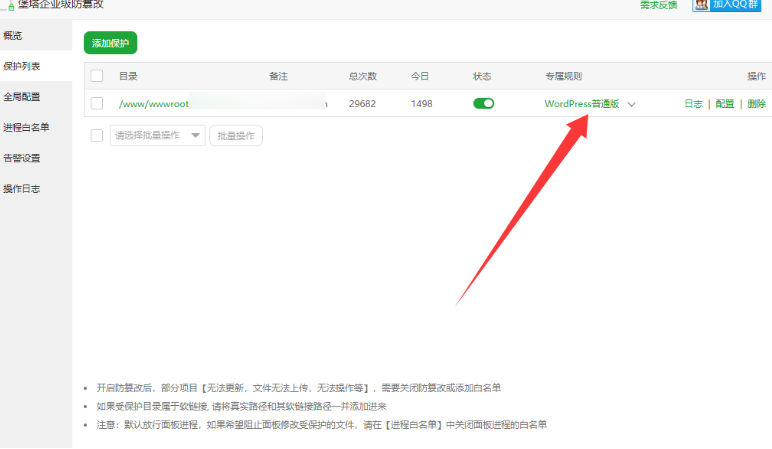Open the 日志 link for the row
The height and width of the screenshot is (449, 772).
click(693, 103)
